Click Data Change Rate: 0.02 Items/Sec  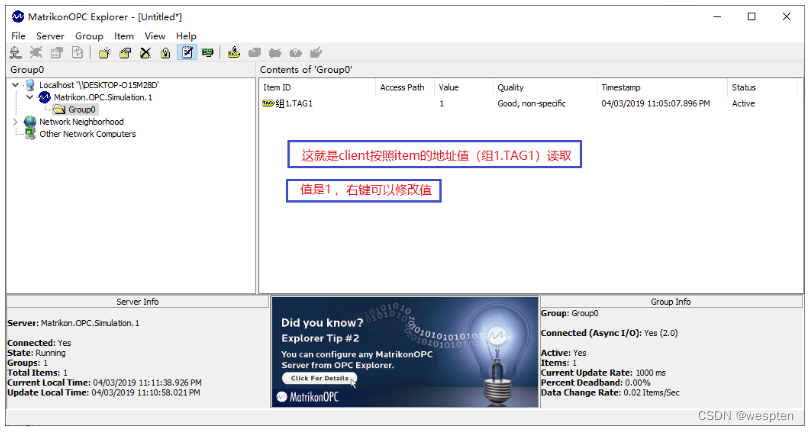(x=610, y=392)
